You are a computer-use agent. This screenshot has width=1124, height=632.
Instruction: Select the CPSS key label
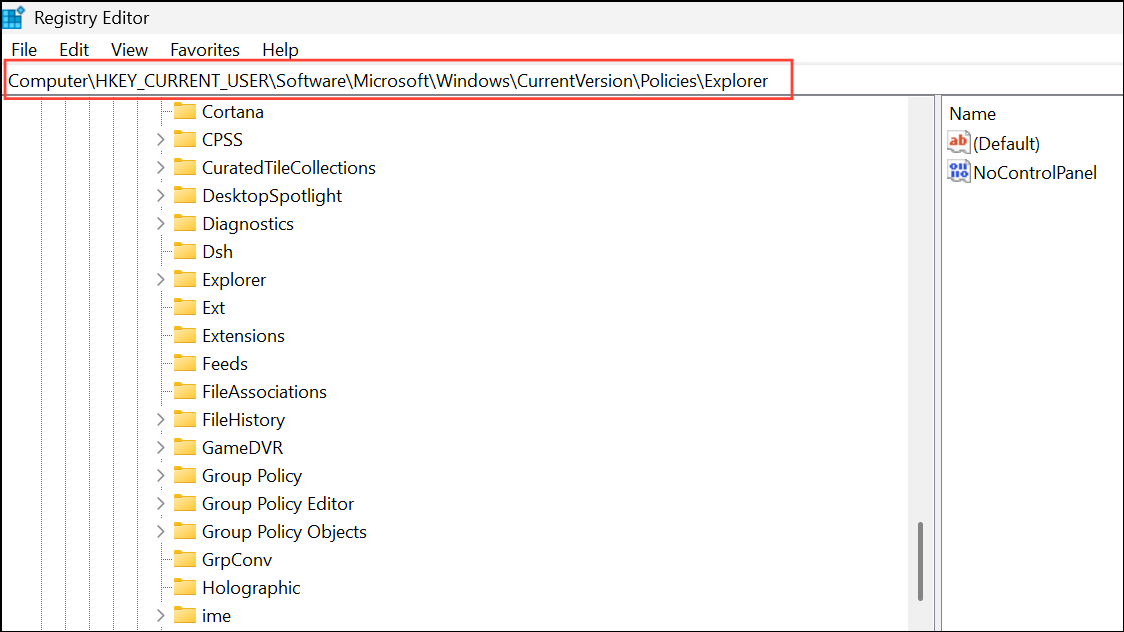click(x=222, y=140)
